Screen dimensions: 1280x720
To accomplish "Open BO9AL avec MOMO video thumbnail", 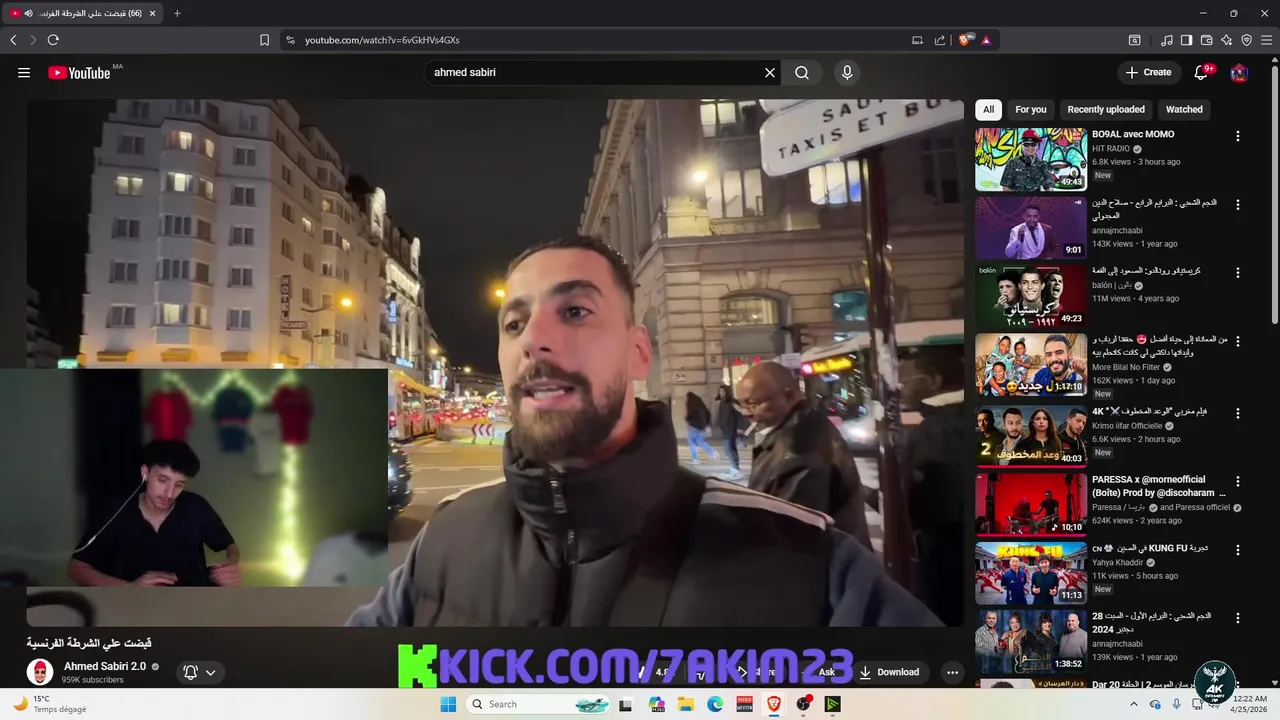I will pos(1031,159).
